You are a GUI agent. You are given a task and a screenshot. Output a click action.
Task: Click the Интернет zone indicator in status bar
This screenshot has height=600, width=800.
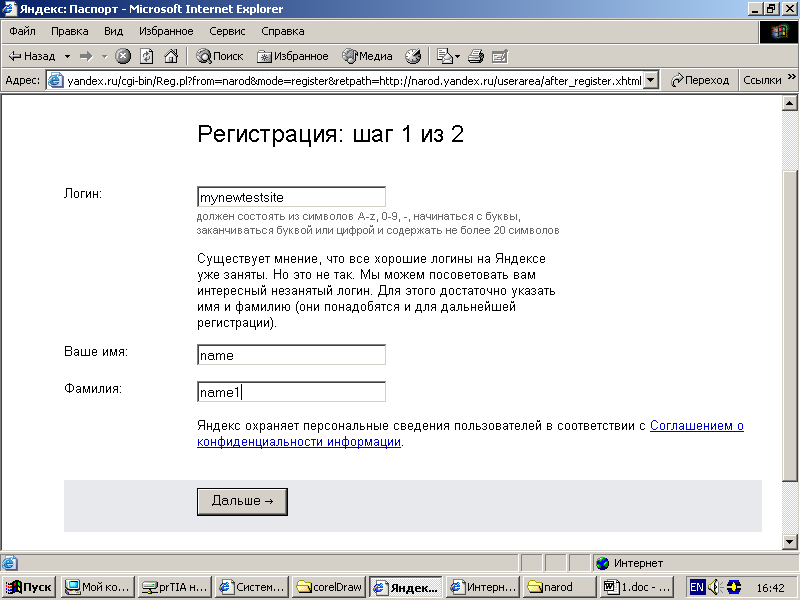coord(630,563)
